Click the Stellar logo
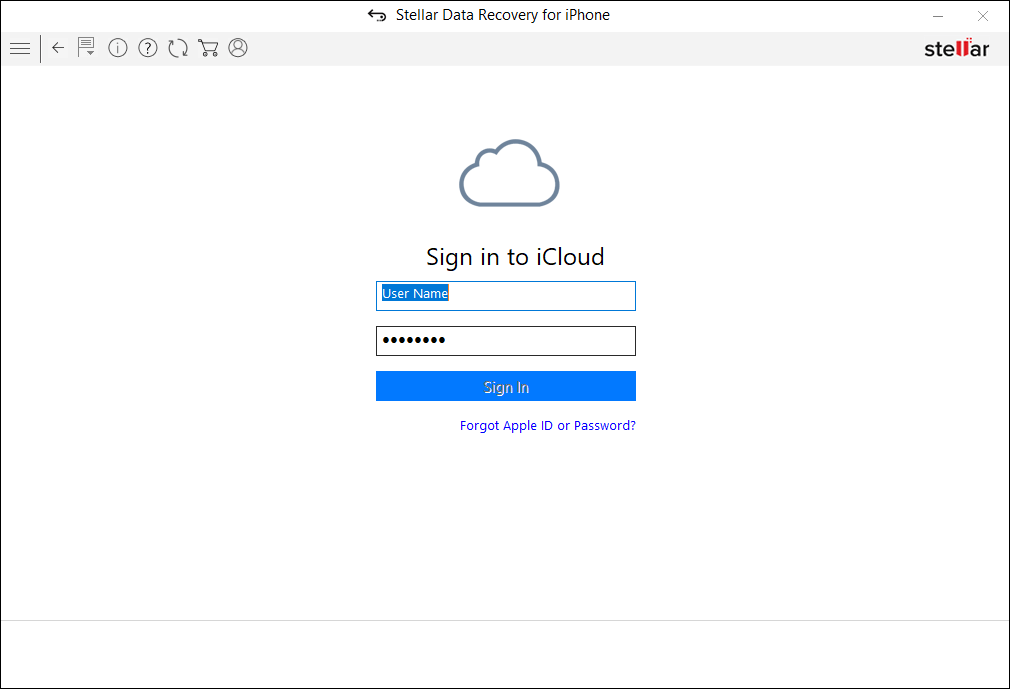 click(957, 48)
